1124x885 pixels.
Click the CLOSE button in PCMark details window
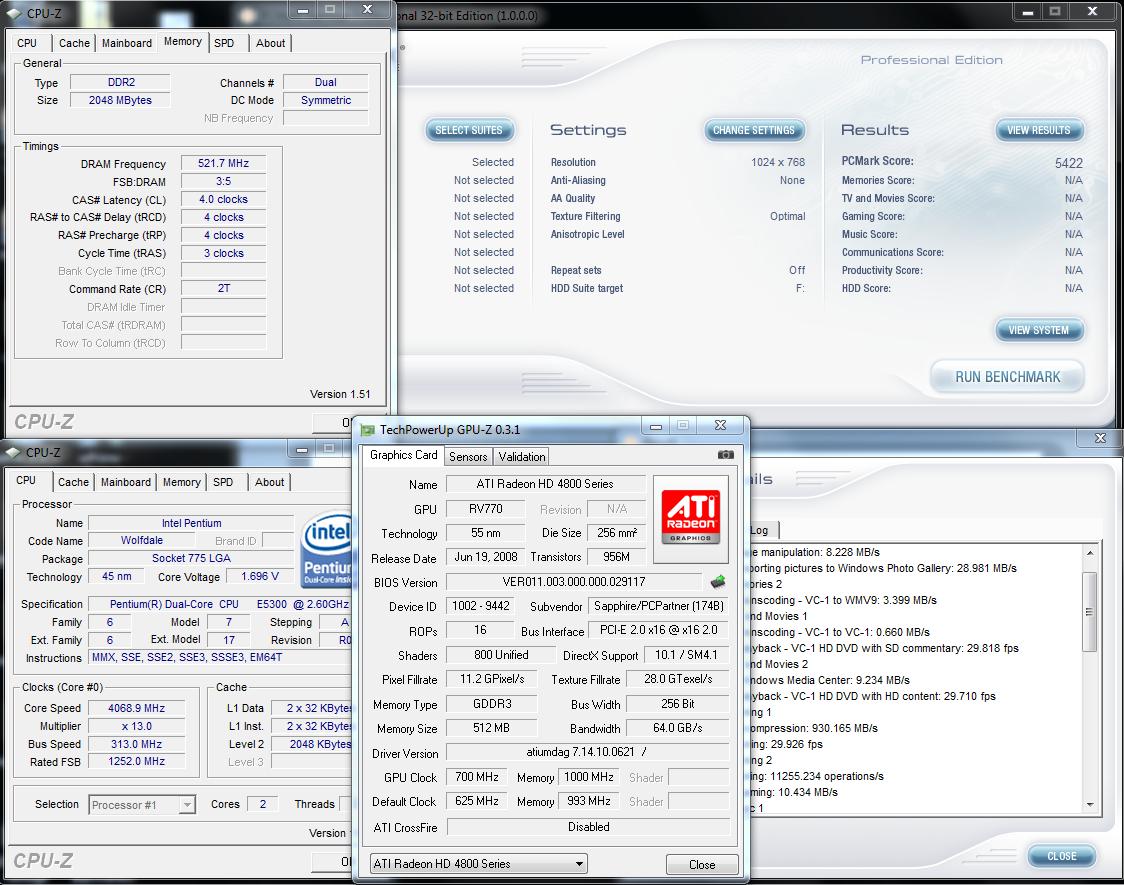point(1062,856)
